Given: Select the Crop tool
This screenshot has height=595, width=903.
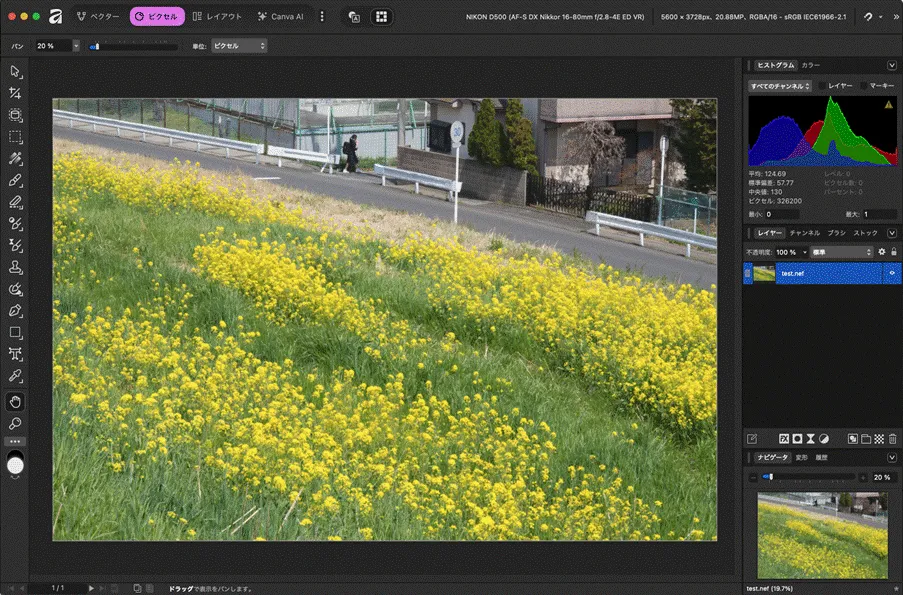Looking at the screenshot, I should [x=15, y=93].
